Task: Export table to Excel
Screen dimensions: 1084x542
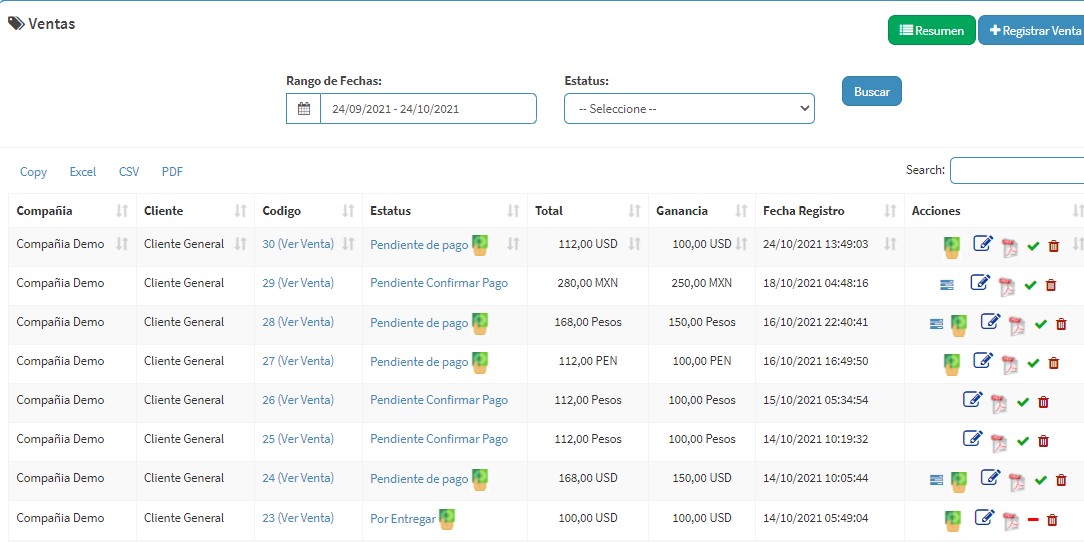Action: (x=83, y=171)
